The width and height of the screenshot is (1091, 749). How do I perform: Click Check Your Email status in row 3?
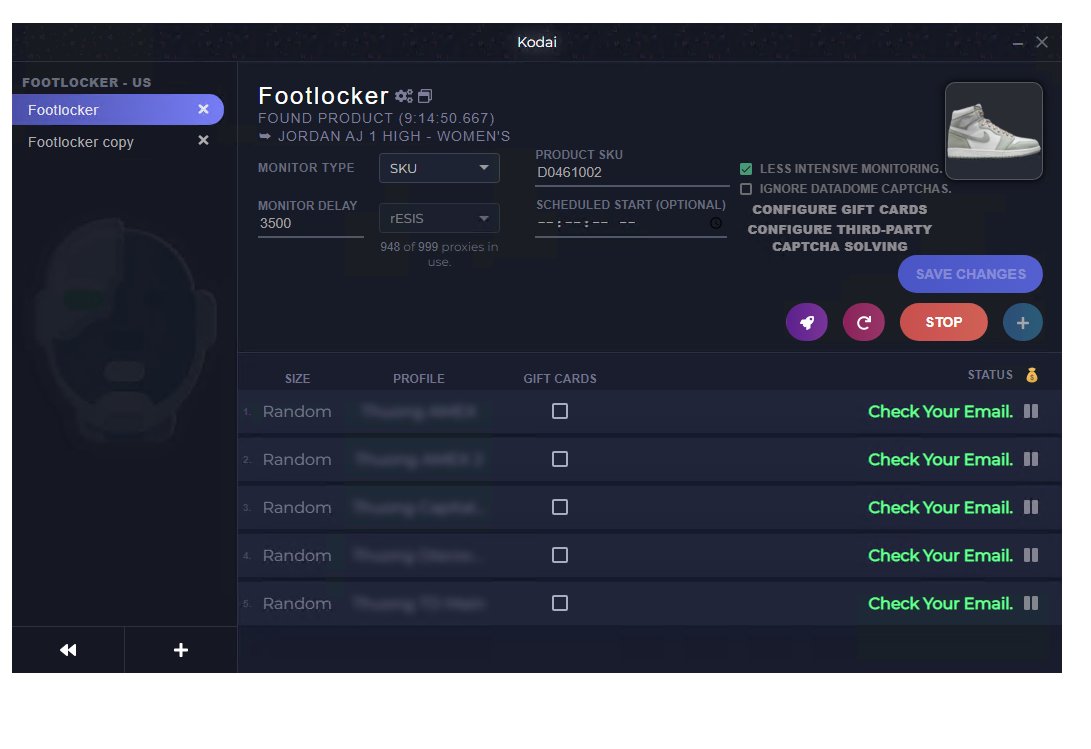[x=940, y=508]
